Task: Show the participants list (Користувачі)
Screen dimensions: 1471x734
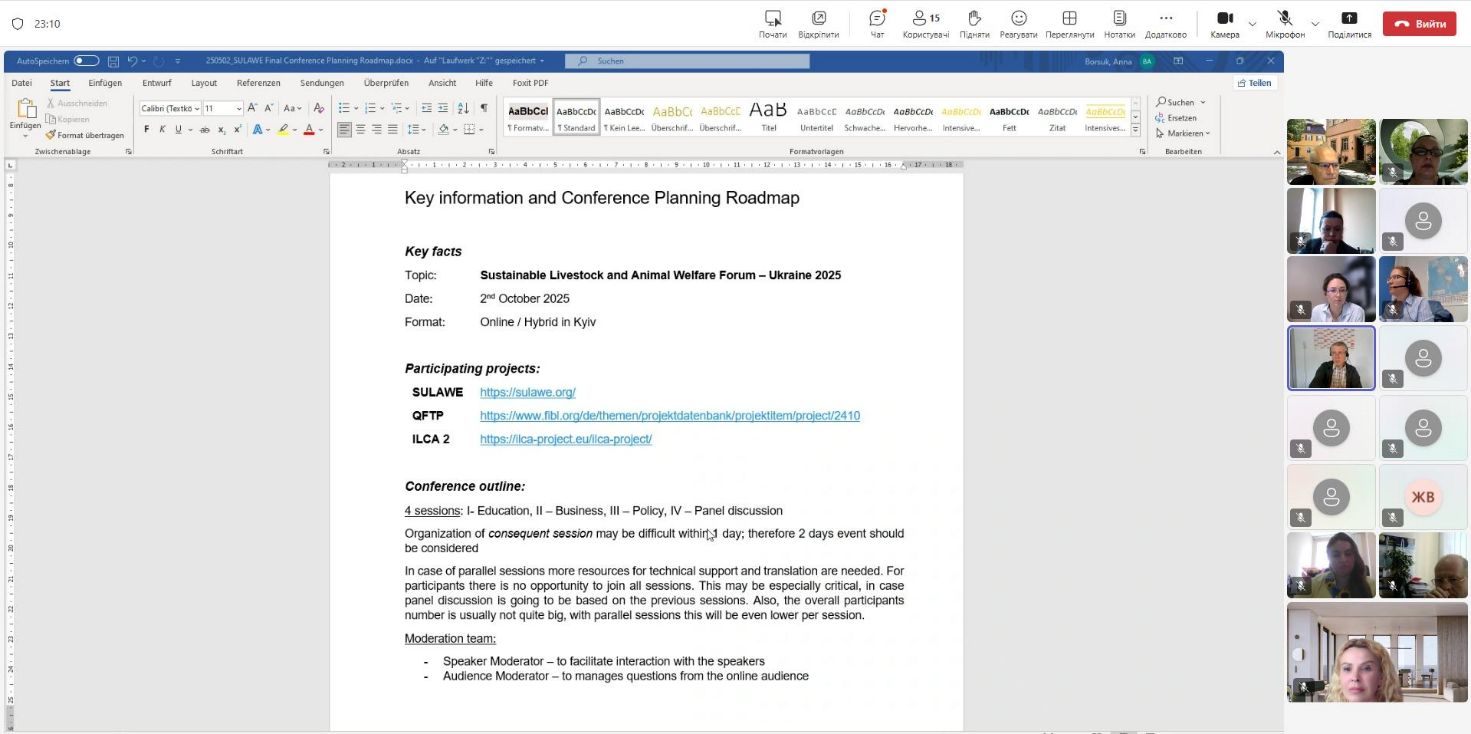Action: point(925,24)
